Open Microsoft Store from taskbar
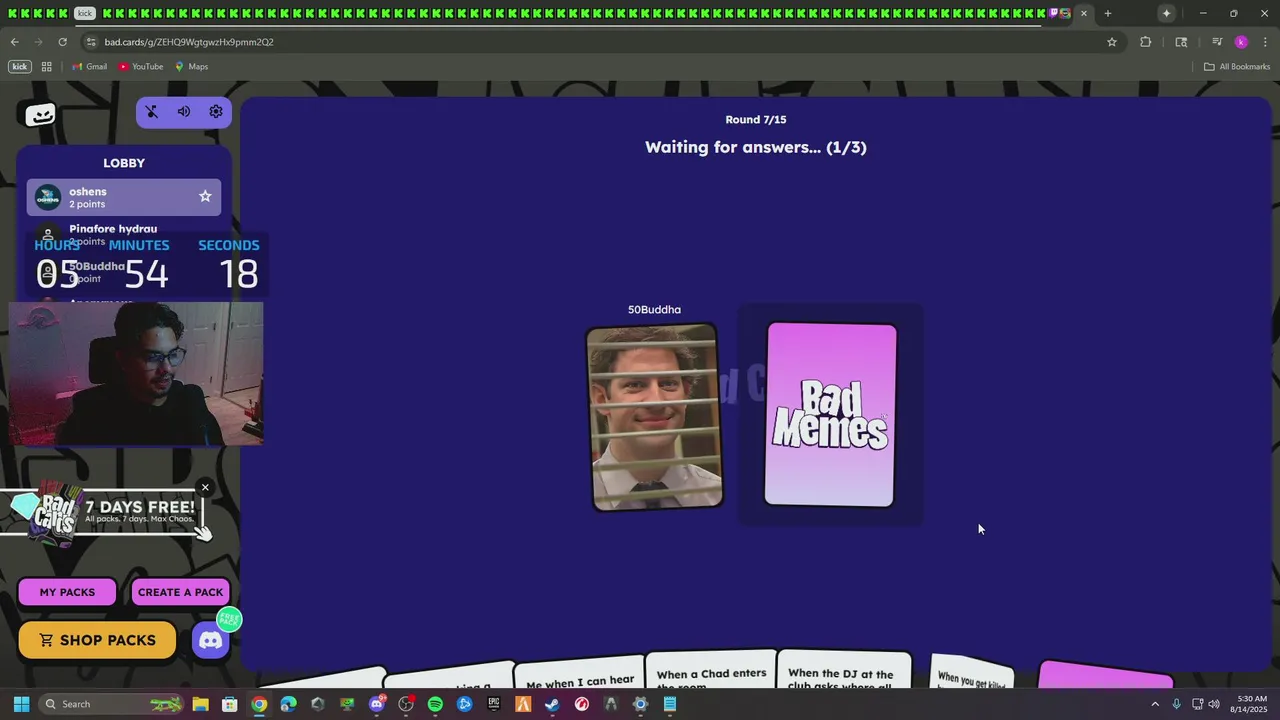The image size is (1280, 720). pos(229,704)
